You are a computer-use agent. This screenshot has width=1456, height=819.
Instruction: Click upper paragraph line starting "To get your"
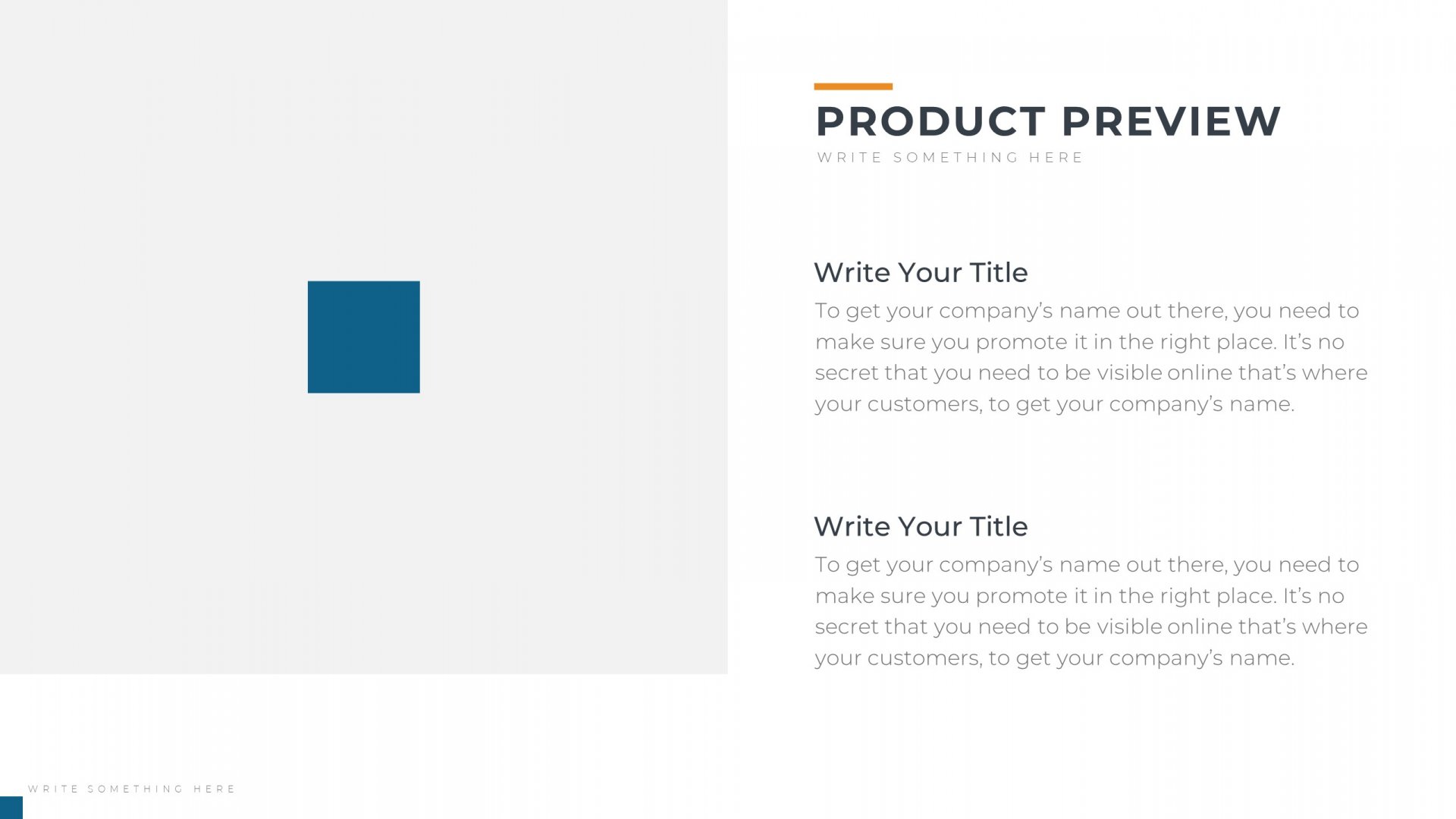(1087, 312)
